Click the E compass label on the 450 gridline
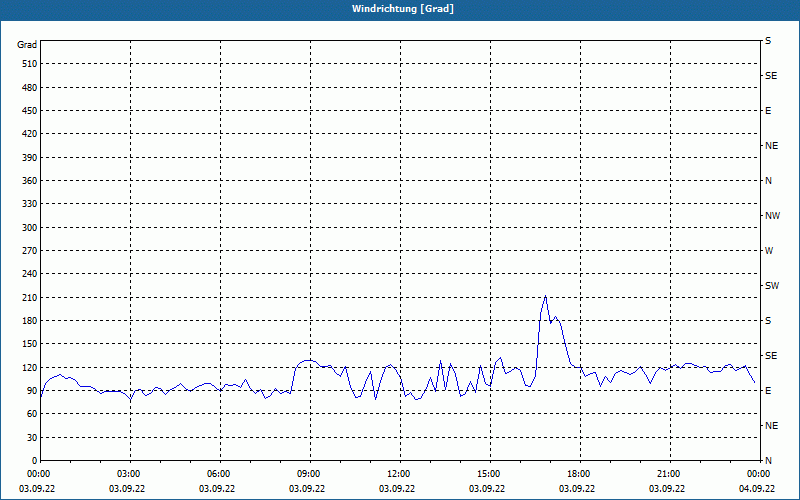This screenshot has height=500, width=800. 768,111
